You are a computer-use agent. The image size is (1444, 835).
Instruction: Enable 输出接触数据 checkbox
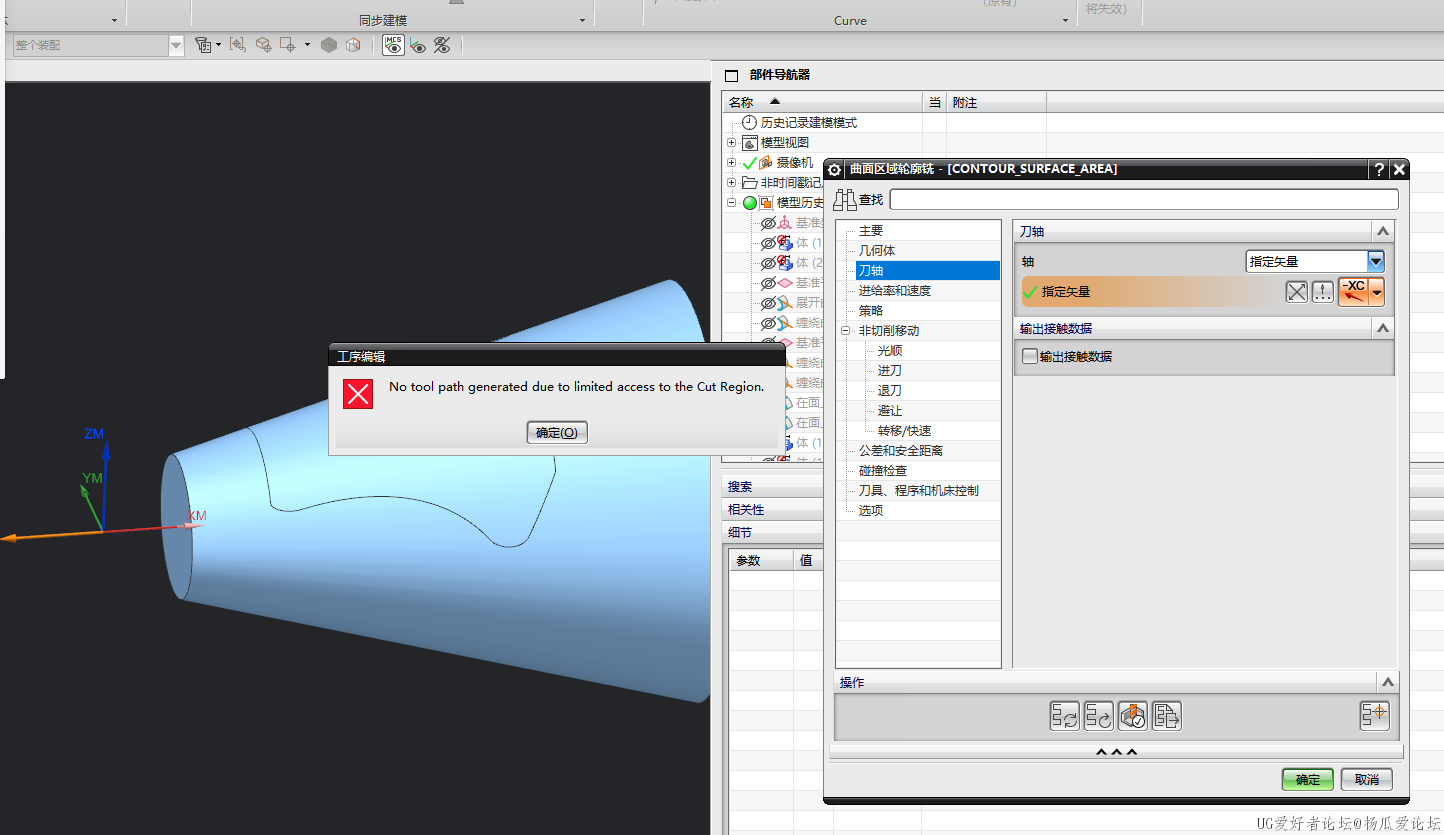pos(1030,356)
